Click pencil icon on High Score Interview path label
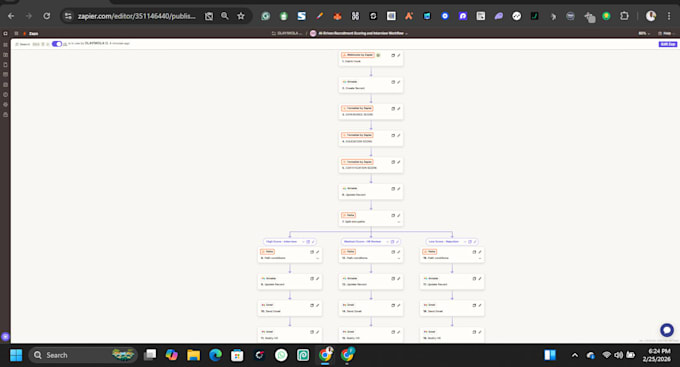Viewport: 680px width, 367px height. click(313, 242)
